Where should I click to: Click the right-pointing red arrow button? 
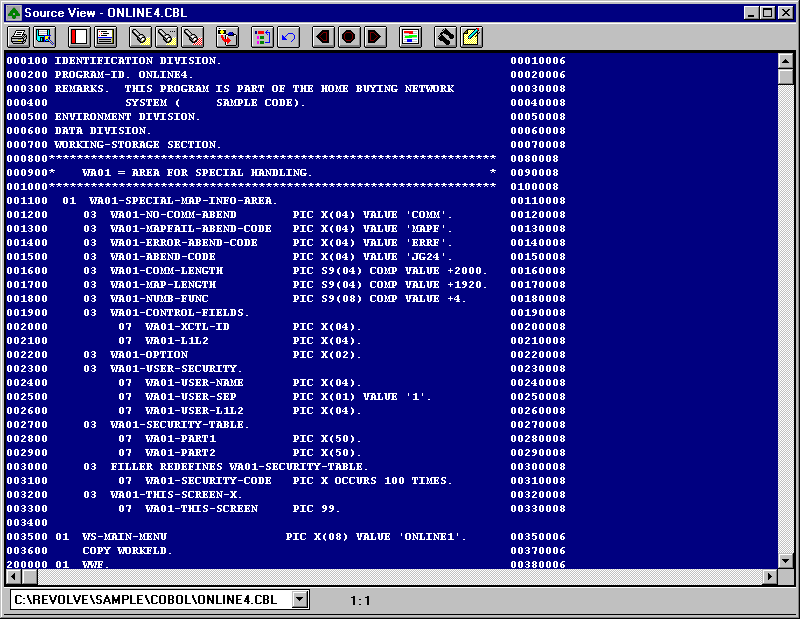tap(375, 37)
